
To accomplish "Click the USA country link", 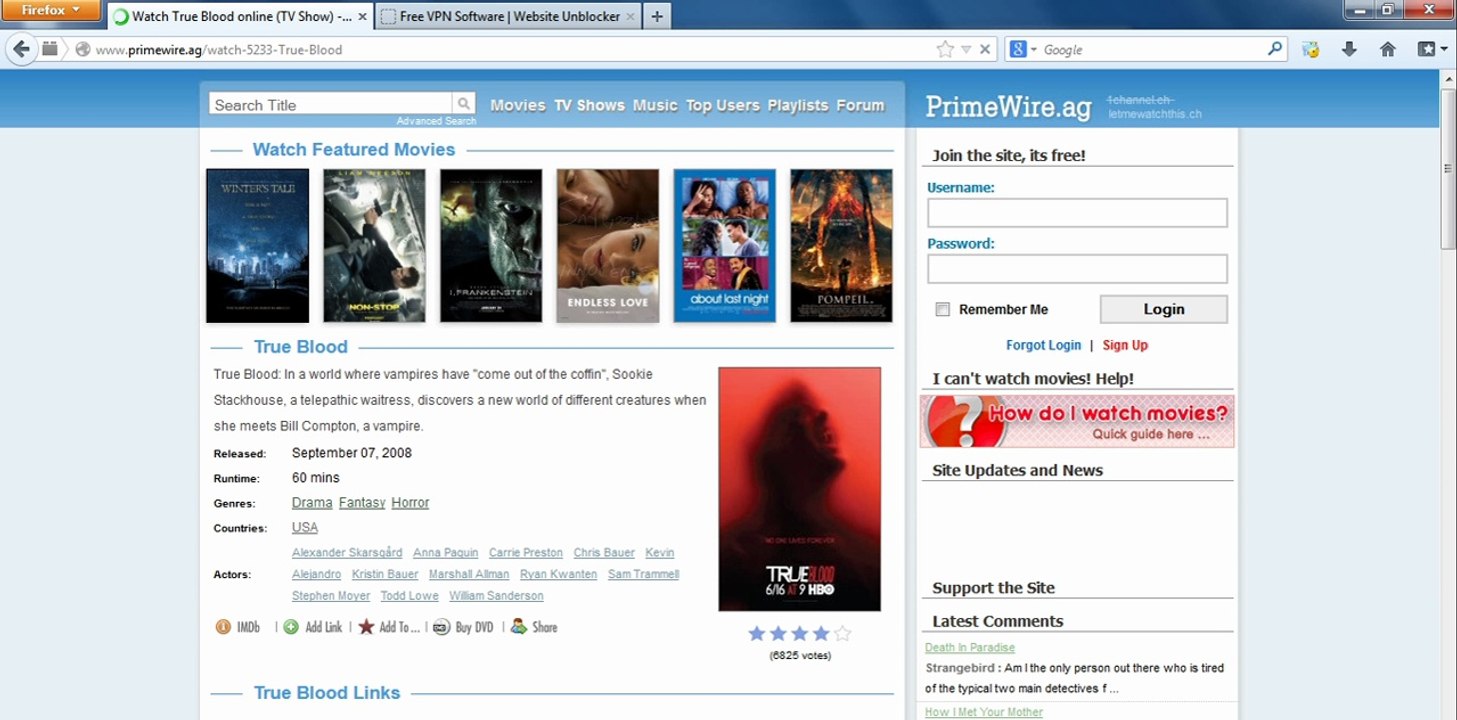I will (305, 527).
